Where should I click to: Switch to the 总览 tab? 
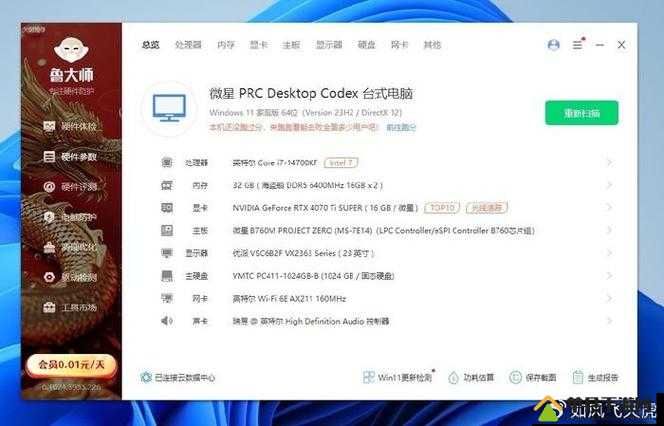point(150,44)
